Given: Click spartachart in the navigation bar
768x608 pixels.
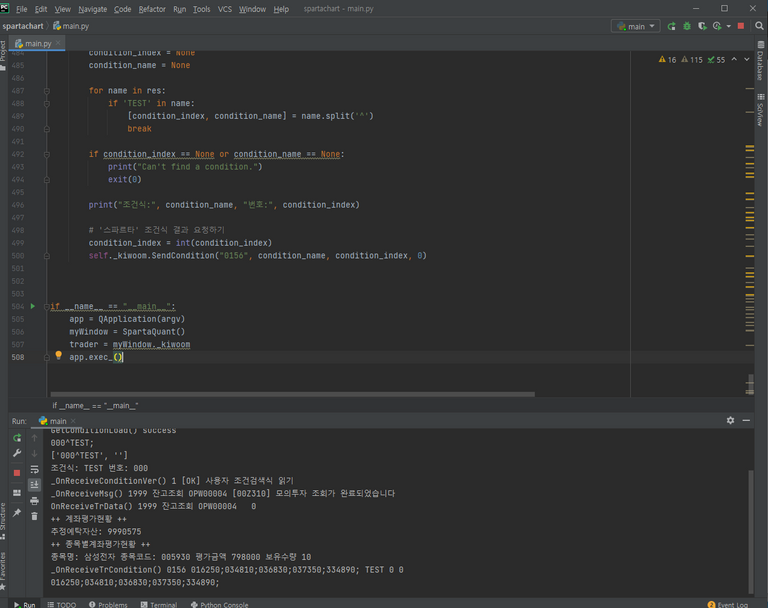Looking at the screenshot, I should (x=23, y=26).
